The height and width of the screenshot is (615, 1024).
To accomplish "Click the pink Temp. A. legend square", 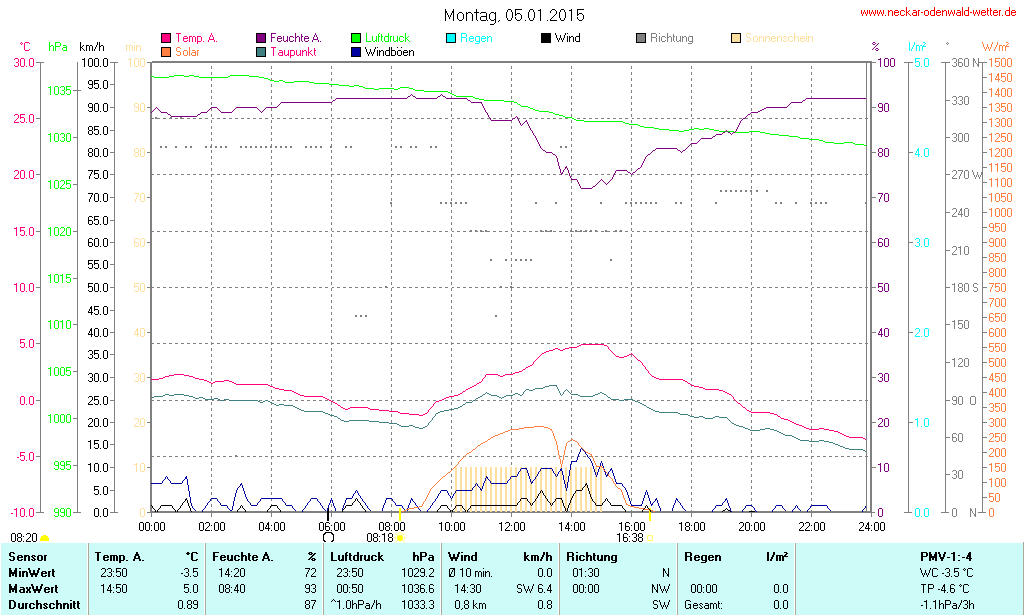I will [x=166, y=39].
